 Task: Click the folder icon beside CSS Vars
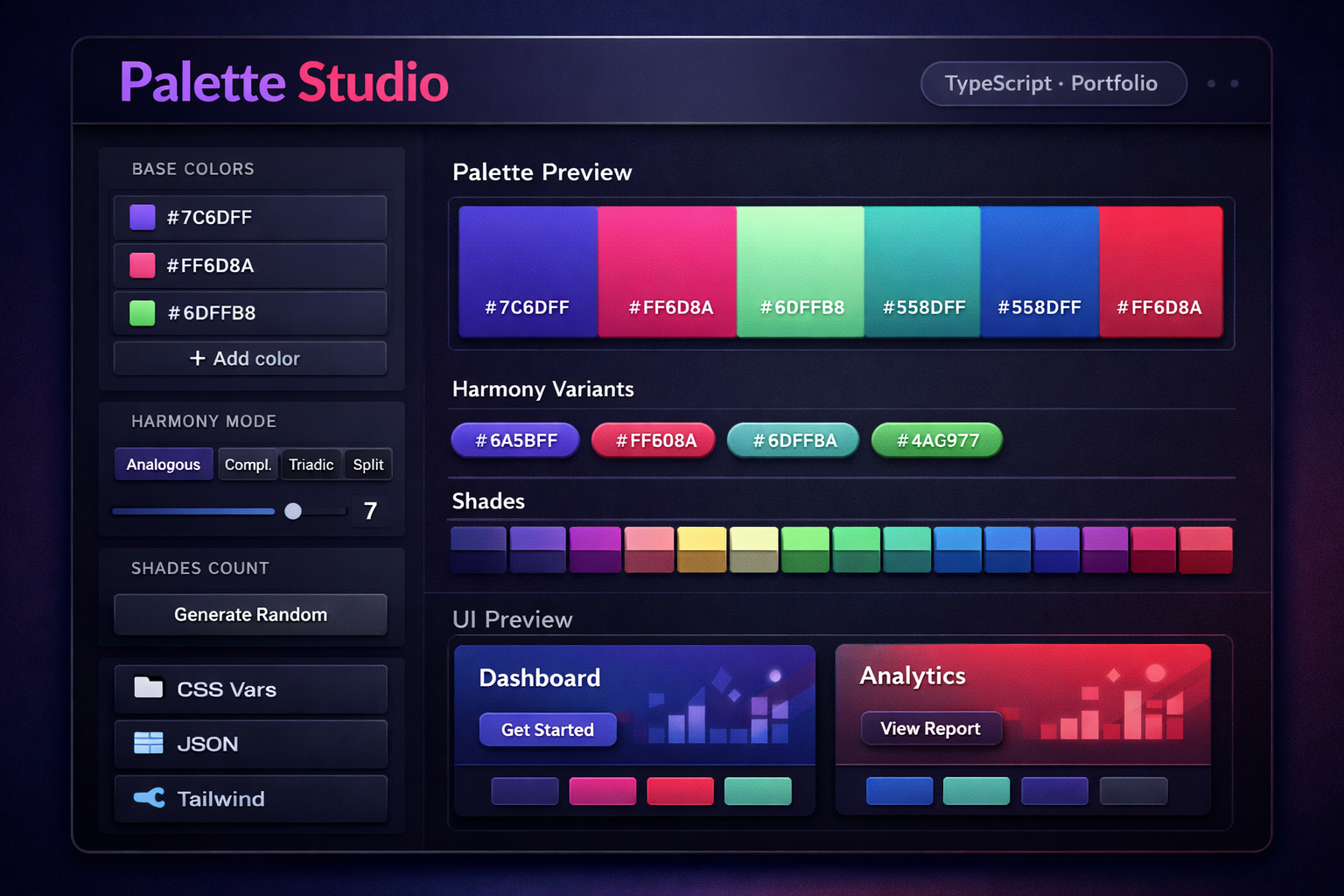pos(150,689)
